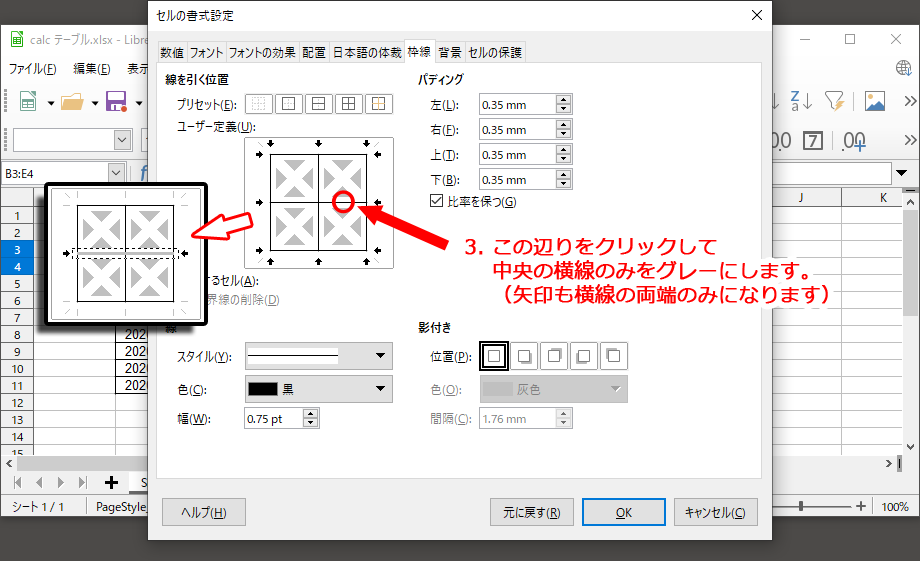This screenshot has width=920, height=561.
Task: Select box with horizontal lines preset
Action: [319, 104]
